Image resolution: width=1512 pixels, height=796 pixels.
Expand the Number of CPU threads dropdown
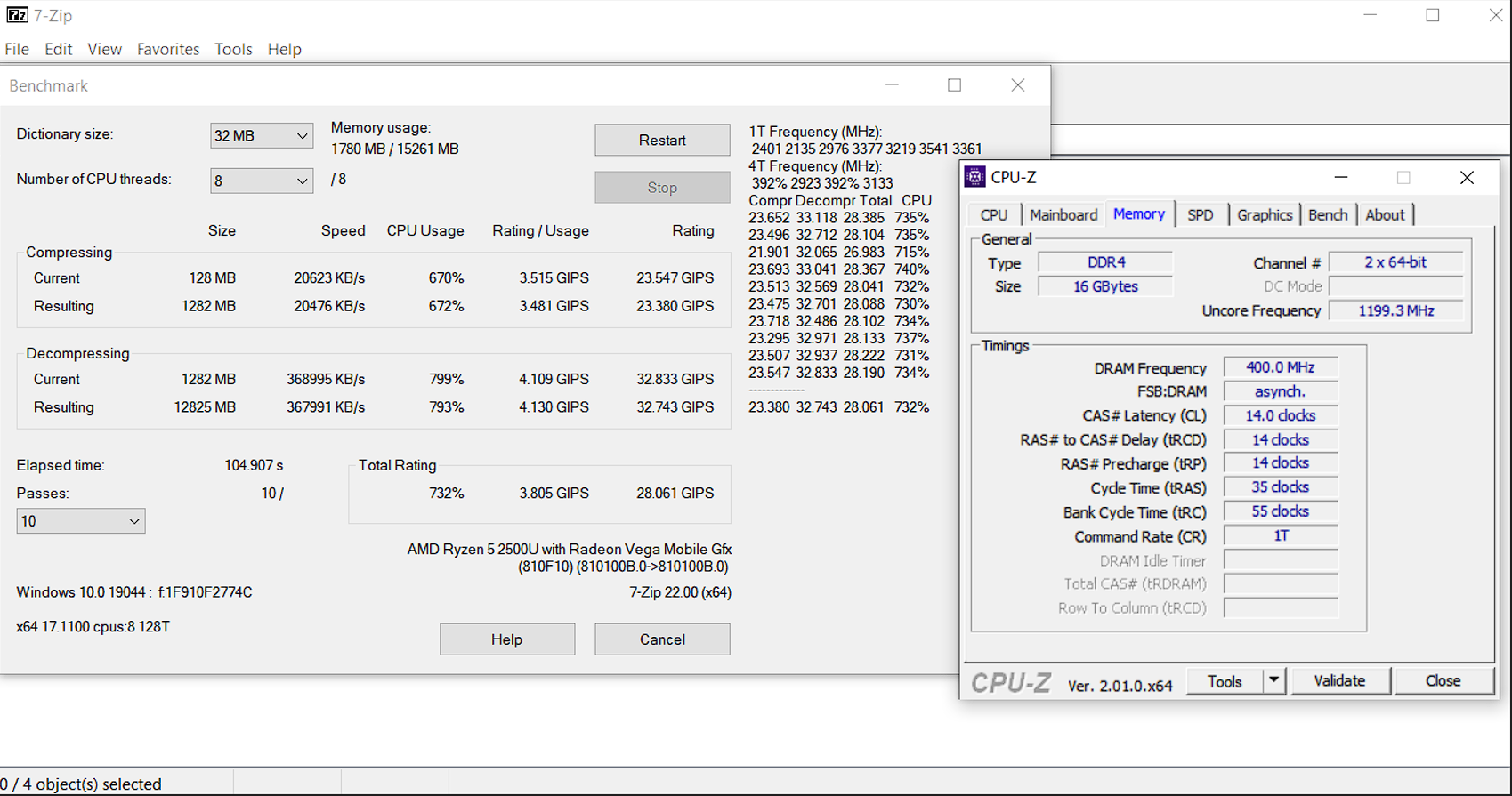(262, 181)
